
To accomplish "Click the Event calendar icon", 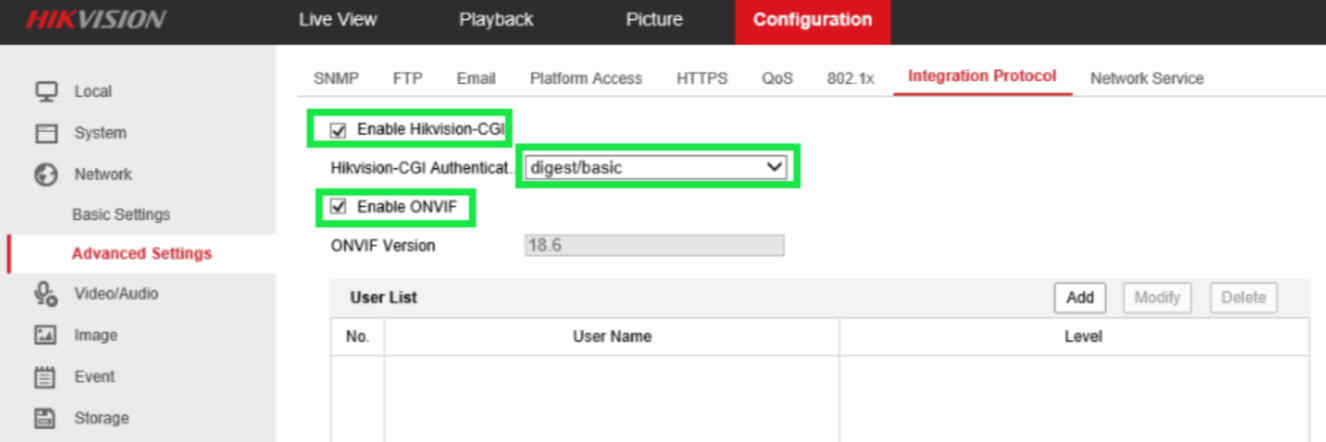I will click(46, 377).
